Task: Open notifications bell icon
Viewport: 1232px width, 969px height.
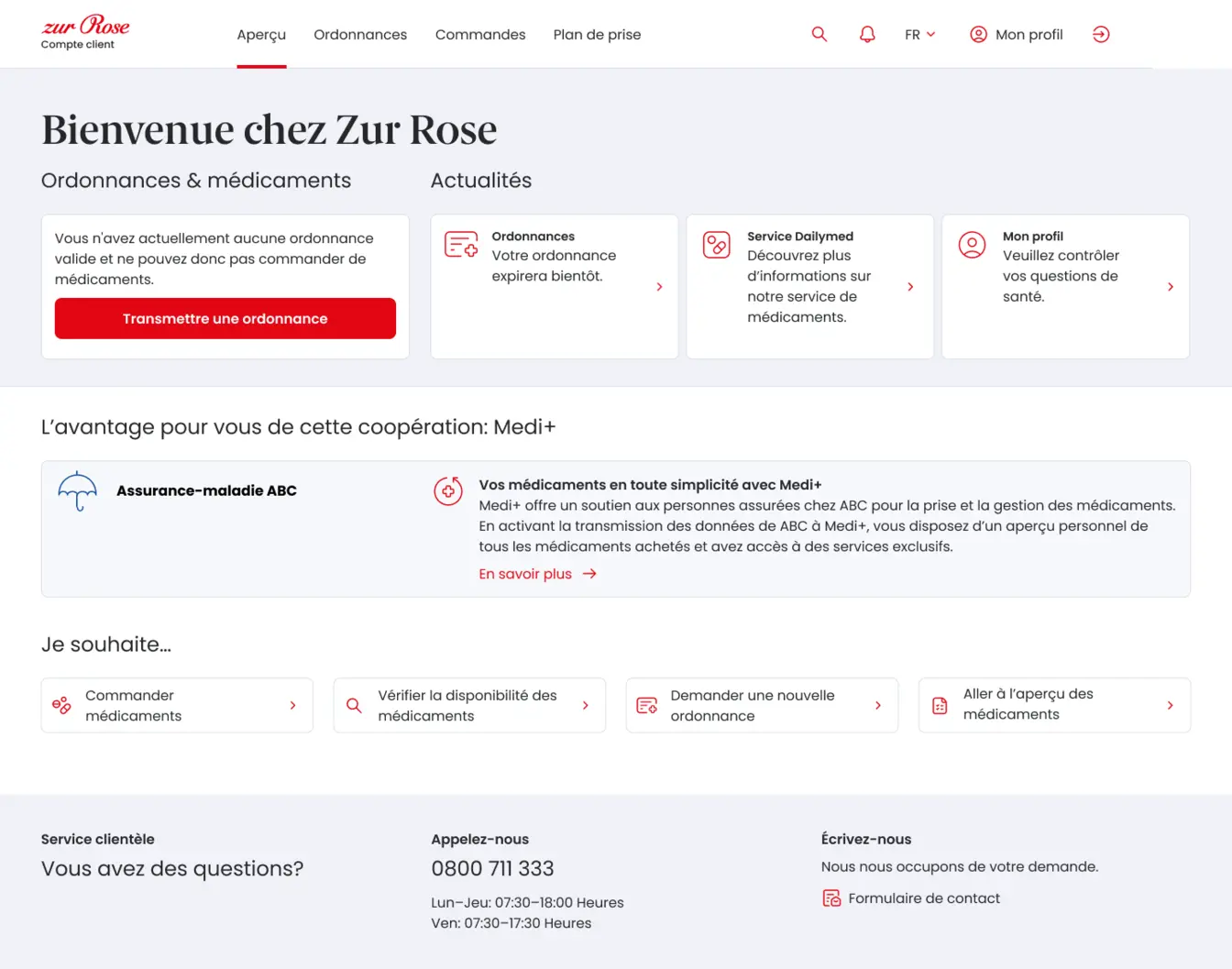Action: [867, 34]
